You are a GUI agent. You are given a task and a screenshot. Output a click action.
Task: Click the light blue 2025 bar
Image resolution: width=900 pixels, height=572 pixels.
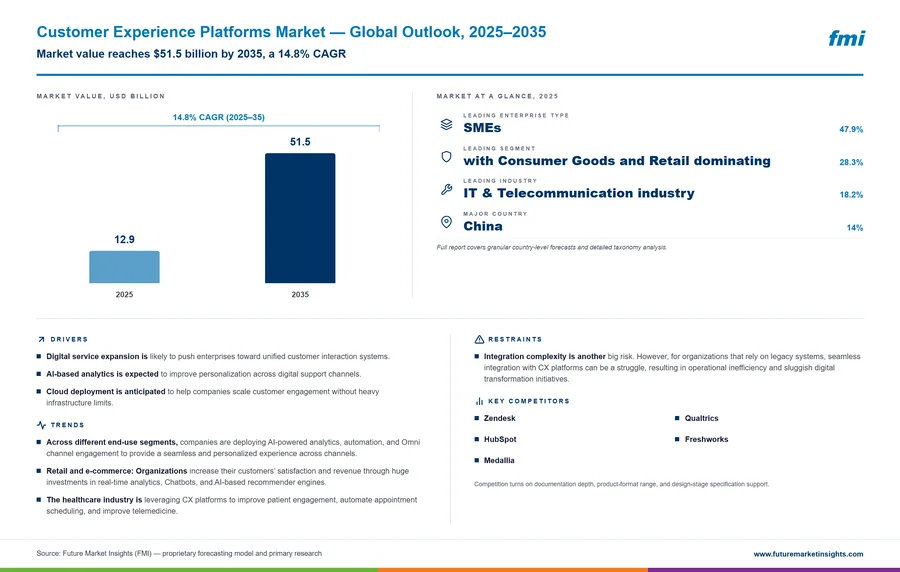(124, 267)
